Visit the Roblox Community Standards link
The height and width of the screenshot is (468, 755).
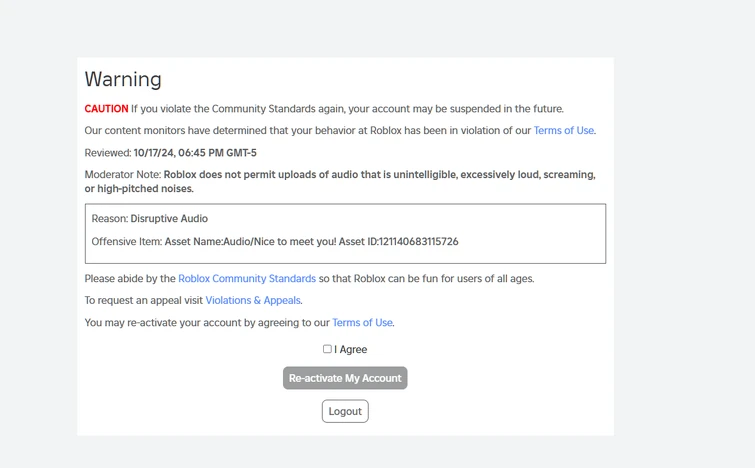(x=247, y=278)
